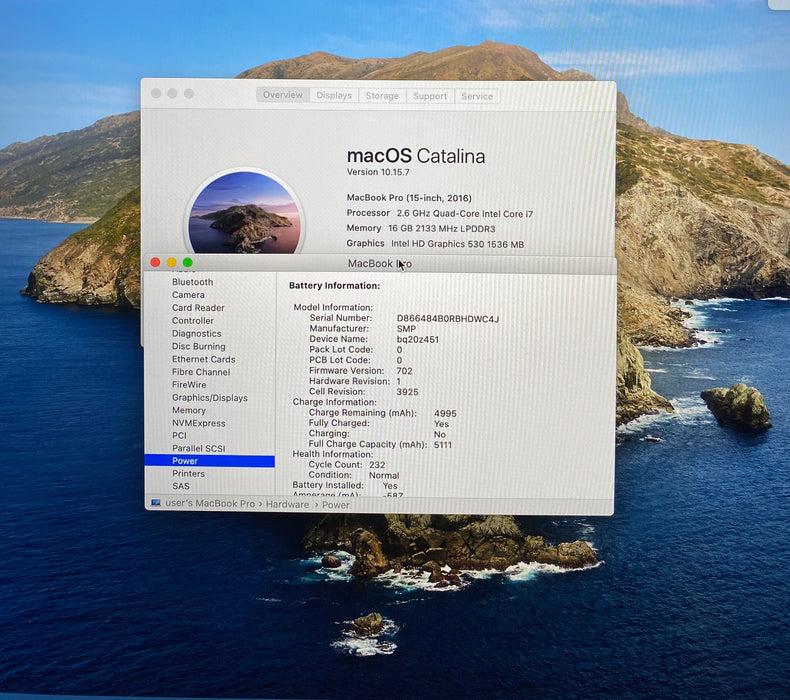The height and width of the screenshot is (700, 790).
Task: Close System Information with red button
Action: point(155,263)
